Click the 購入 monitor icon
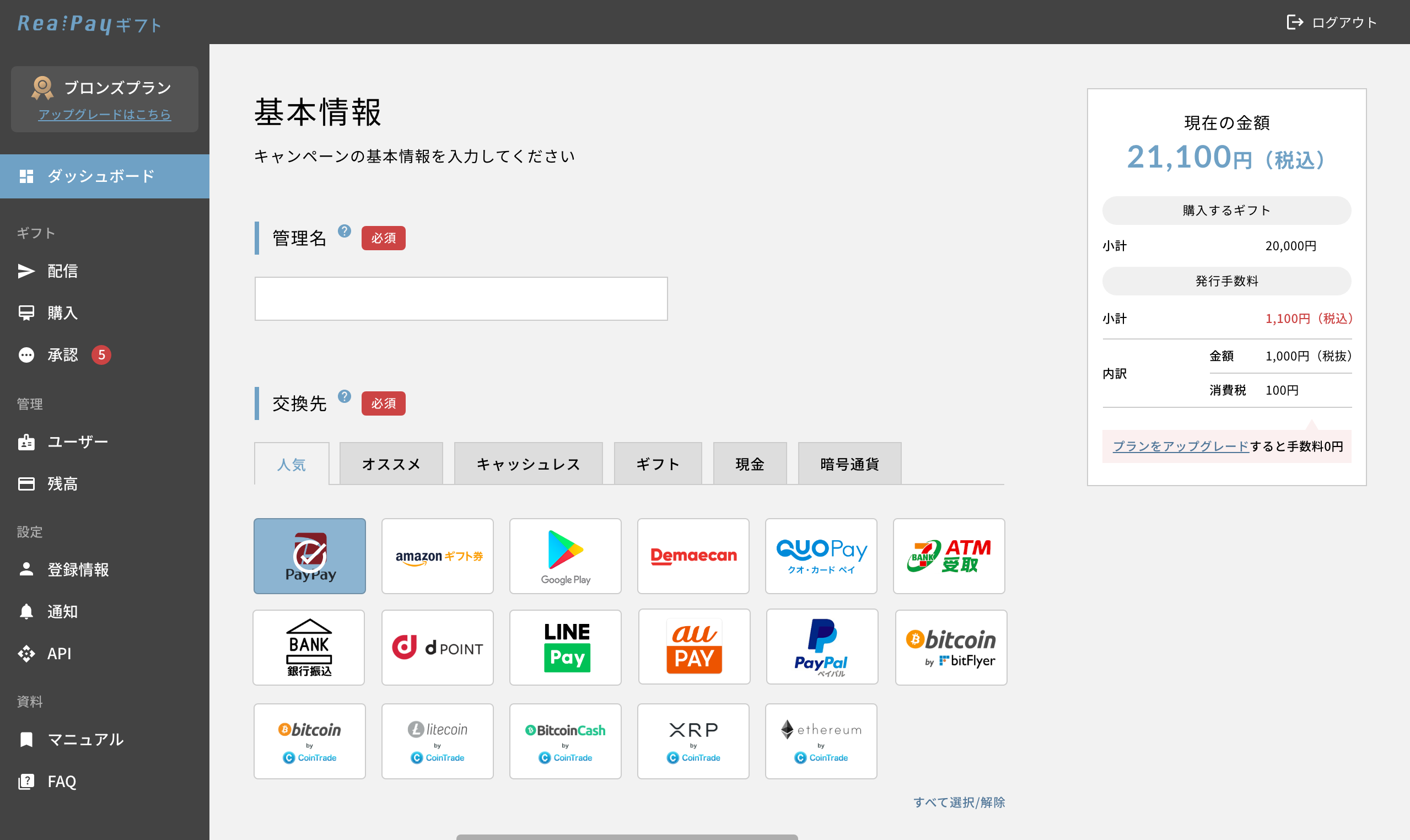Image resolution: width=1410 pixels, height=840 pixels. (26, 313)
